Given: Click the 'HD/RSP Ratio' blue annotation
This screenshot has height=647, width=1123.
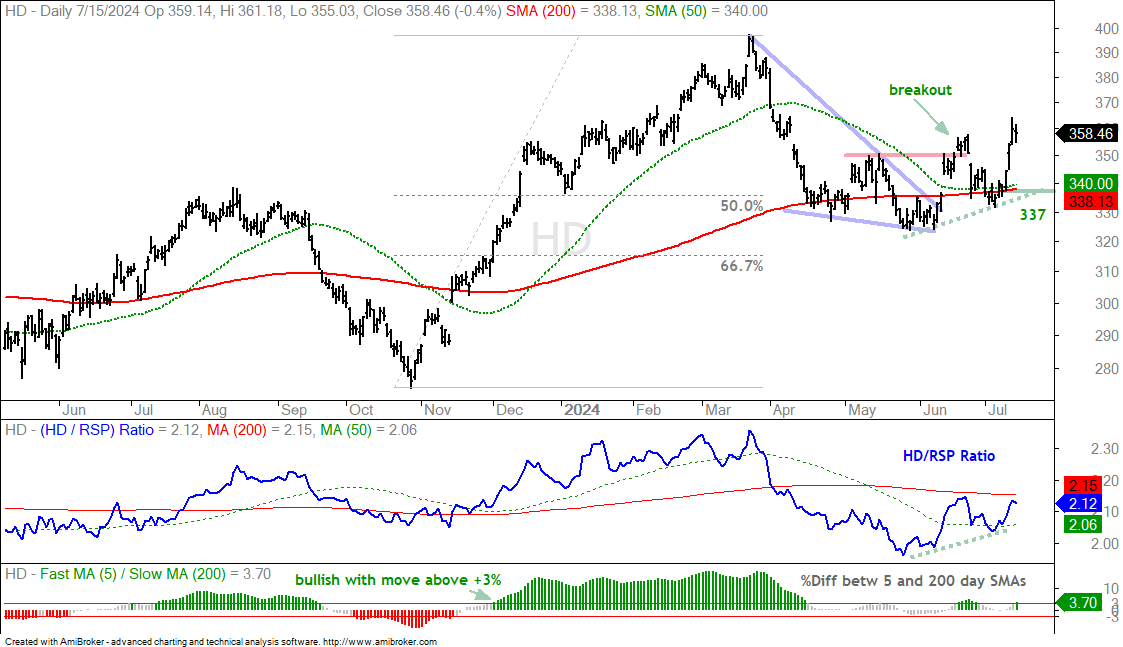Looking at the screenshot, I should (x=949, y=456).
